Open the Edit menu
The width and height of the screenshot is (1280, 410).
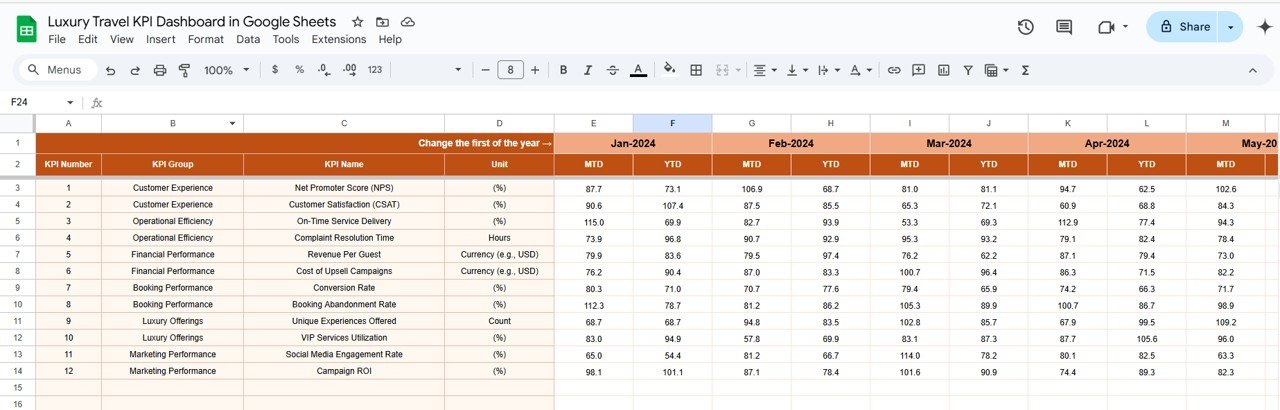tap(88, 39)
